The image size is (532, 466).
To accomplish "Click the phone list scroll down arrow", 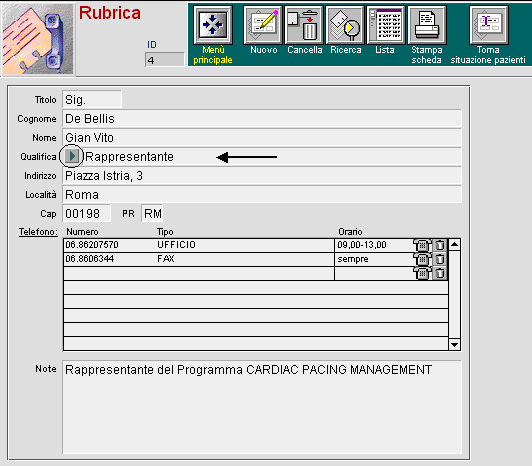I will (454, 345).
